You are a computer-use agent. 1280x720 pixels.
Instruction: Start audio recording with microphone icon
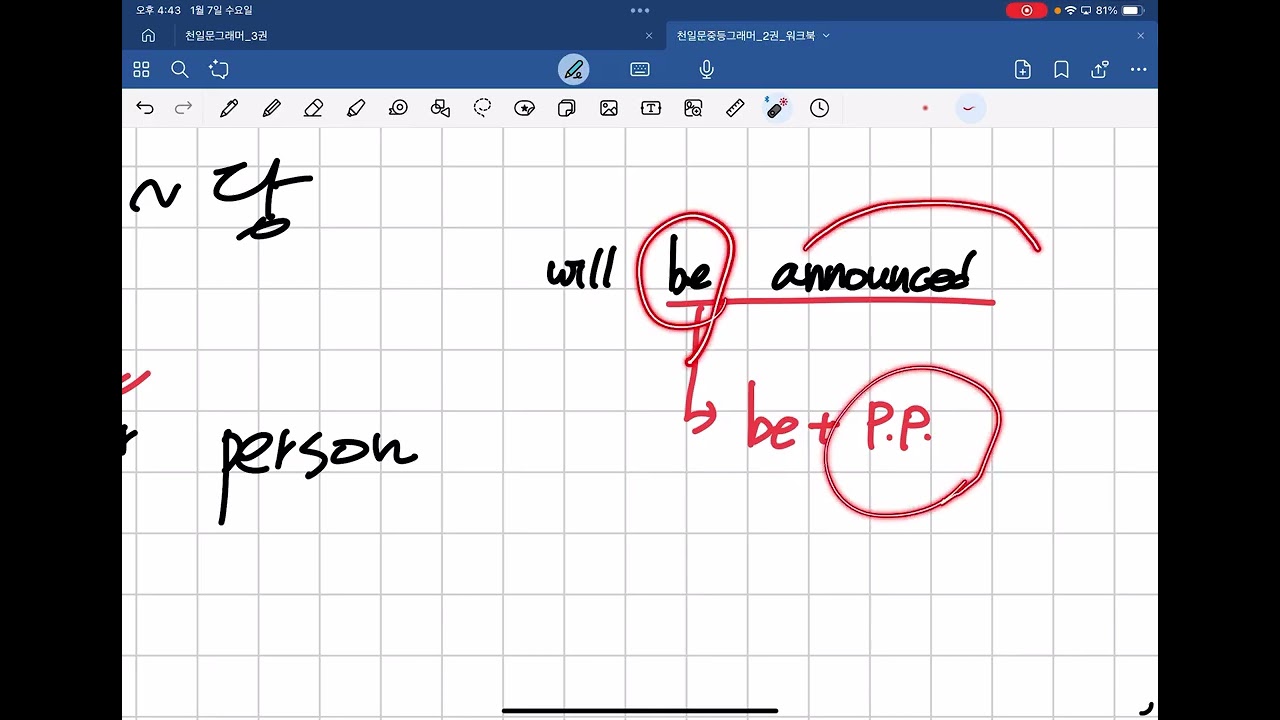pos(706,70)
